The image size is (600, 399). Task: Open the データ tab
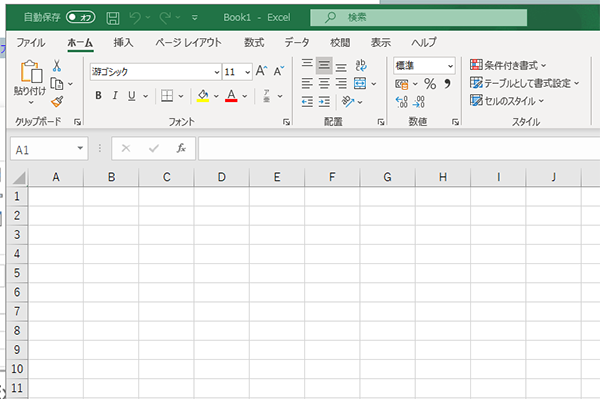[297, 42]
